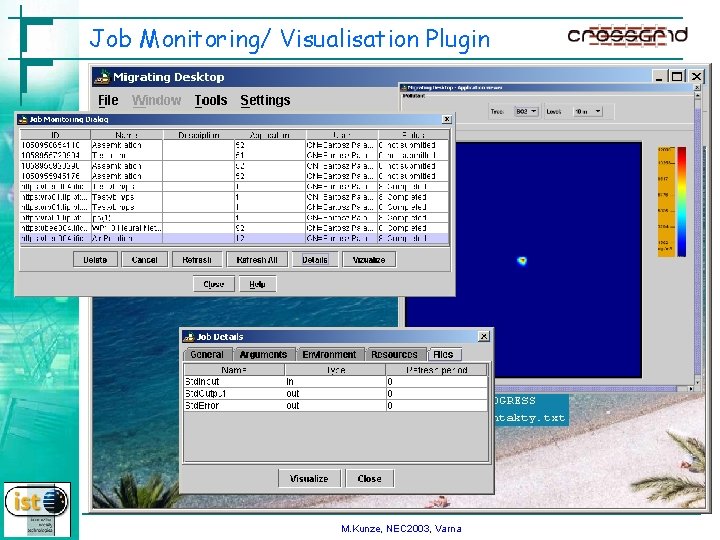Viewport: 720px width, 540px height.
Task: Open the Level dropdown showing 10 m
Action: point(588,112)
